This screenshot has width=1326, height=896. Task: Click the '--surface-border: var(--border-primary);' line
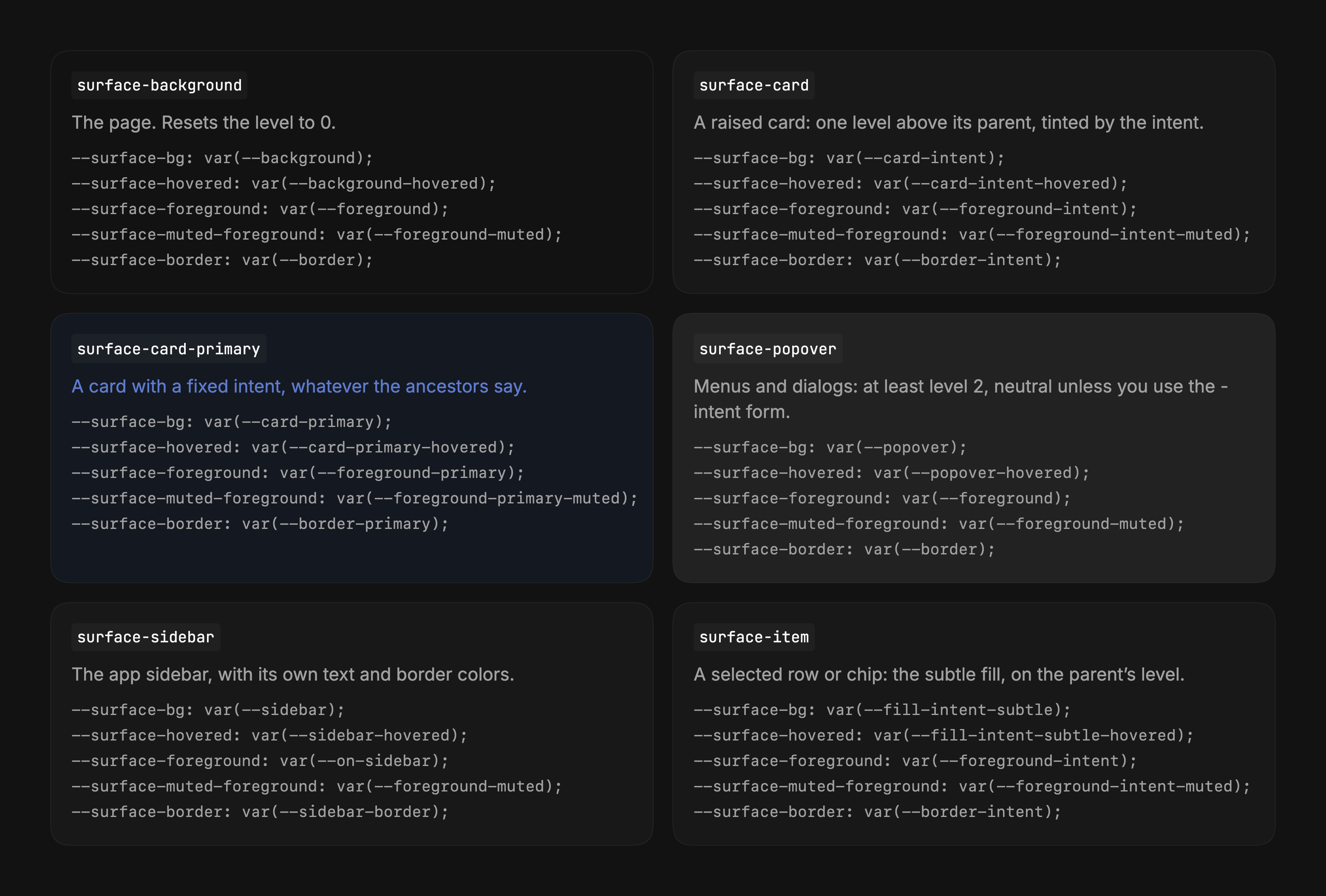coord(260,524)
